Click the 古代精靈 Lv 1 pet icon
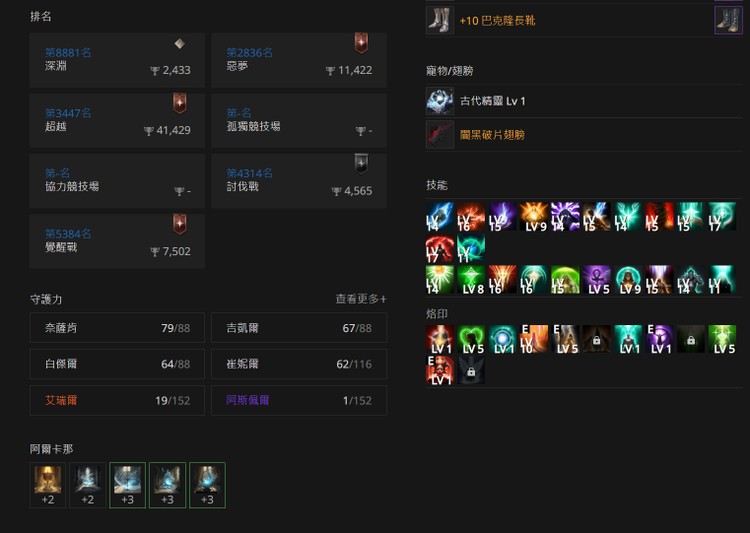 click(x=440, y=101)
